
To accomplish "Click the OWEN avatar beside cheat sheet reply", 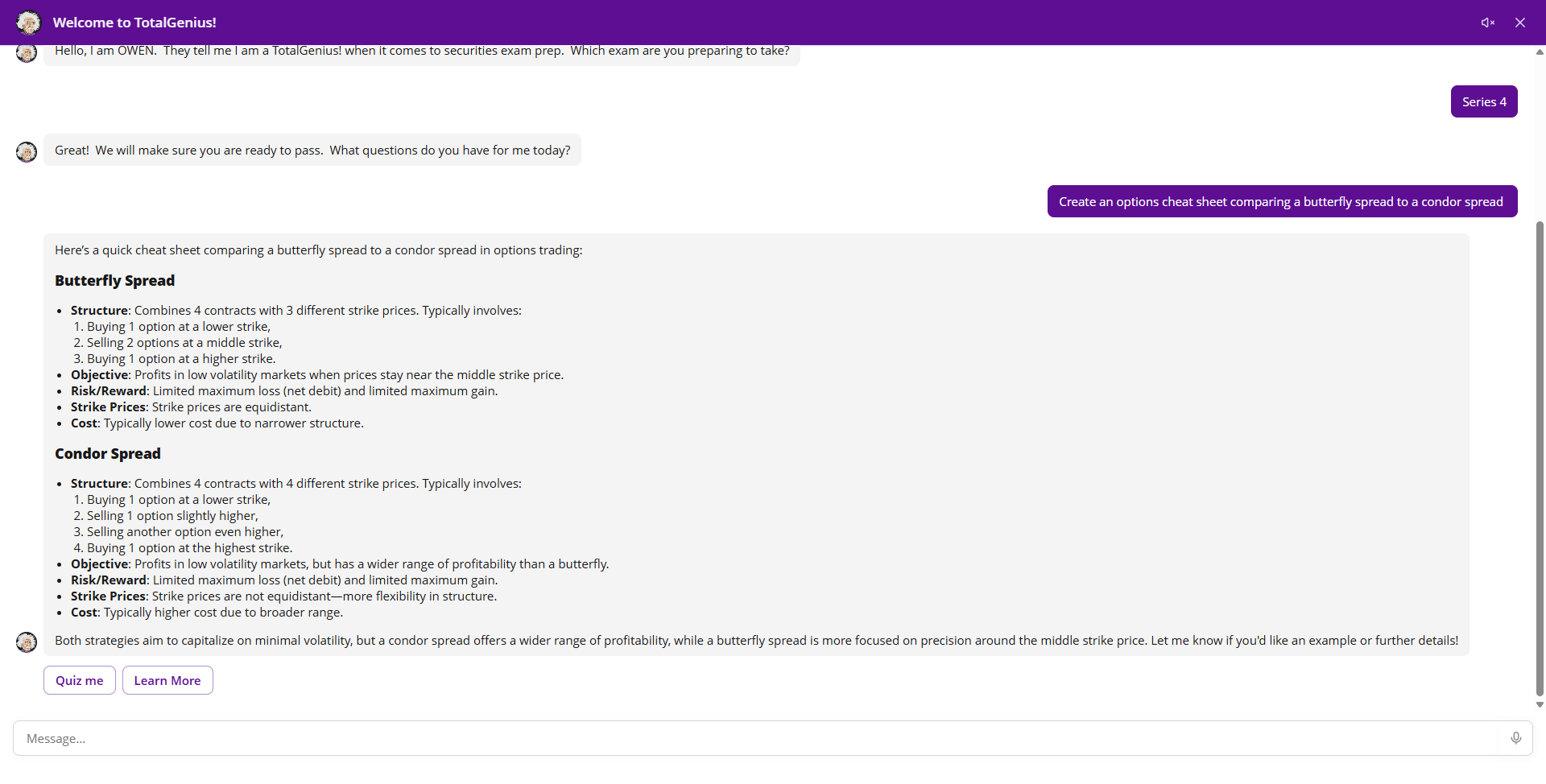I will click(x=27, y=642).
